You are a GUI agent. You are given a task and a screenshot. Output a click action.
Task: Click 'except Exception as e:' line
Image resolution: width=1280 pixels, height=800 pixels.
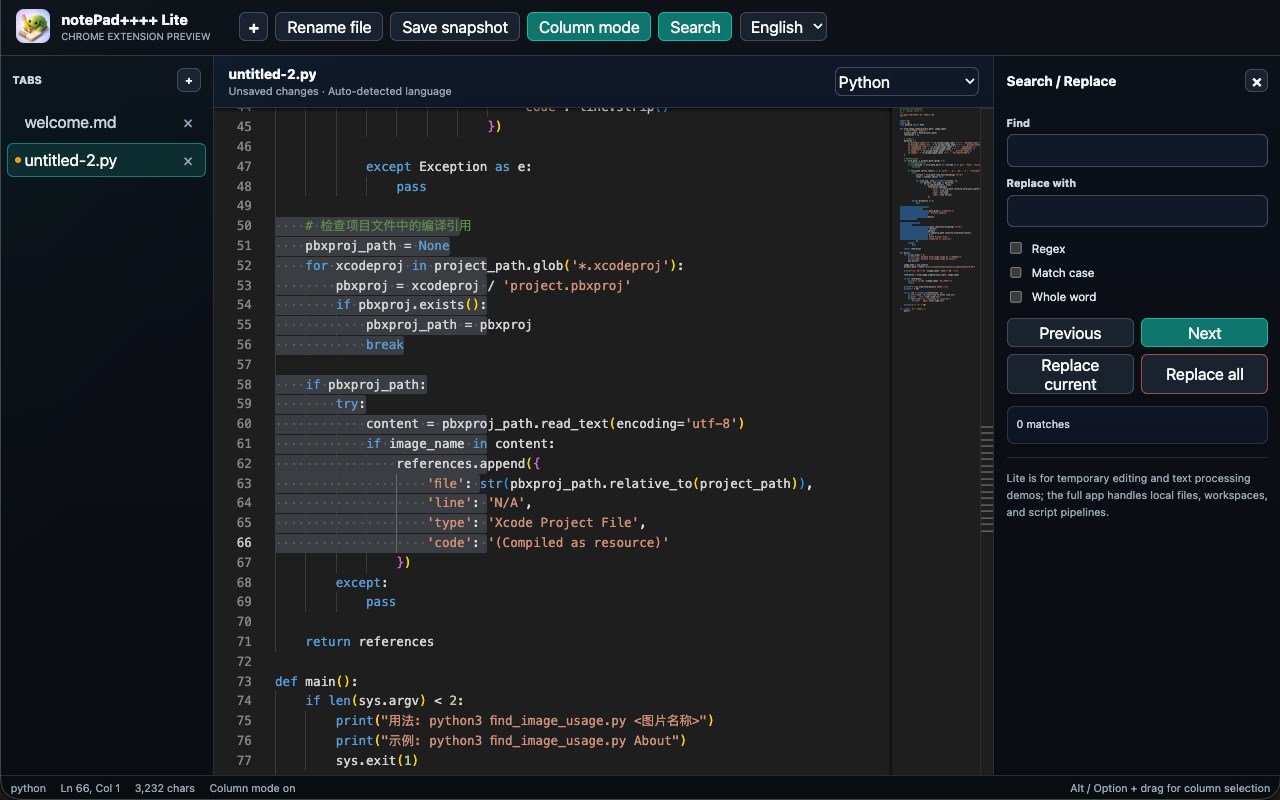[449, 167]
